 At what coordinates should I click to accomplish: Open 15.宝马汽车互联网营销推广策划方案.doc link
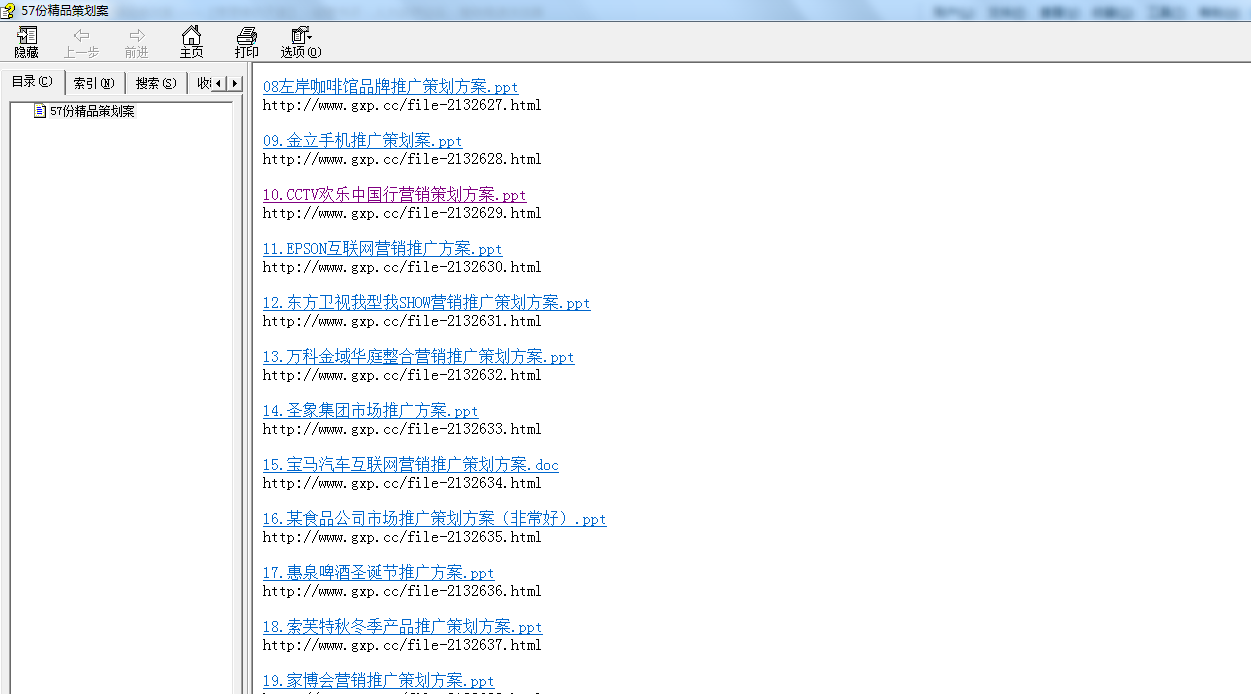[x=411, y=465]
